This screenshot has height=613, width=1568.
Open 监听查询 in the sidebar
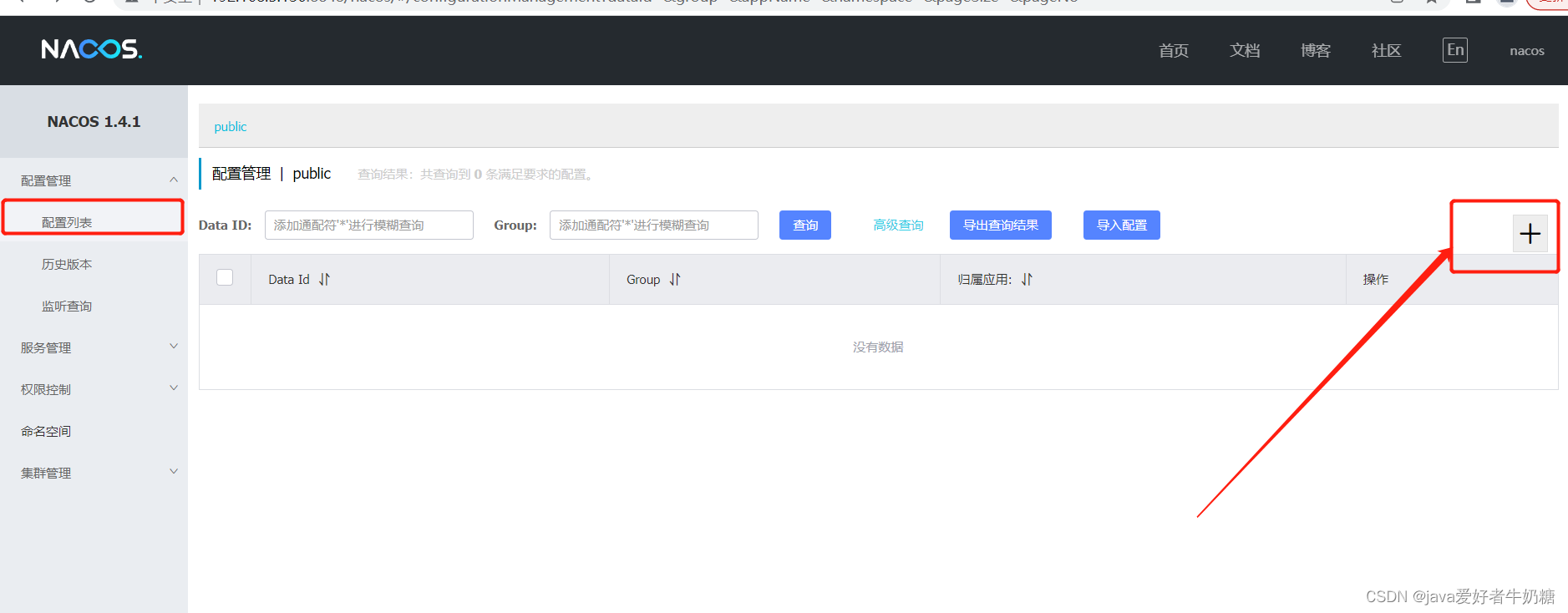coord(67,306)
